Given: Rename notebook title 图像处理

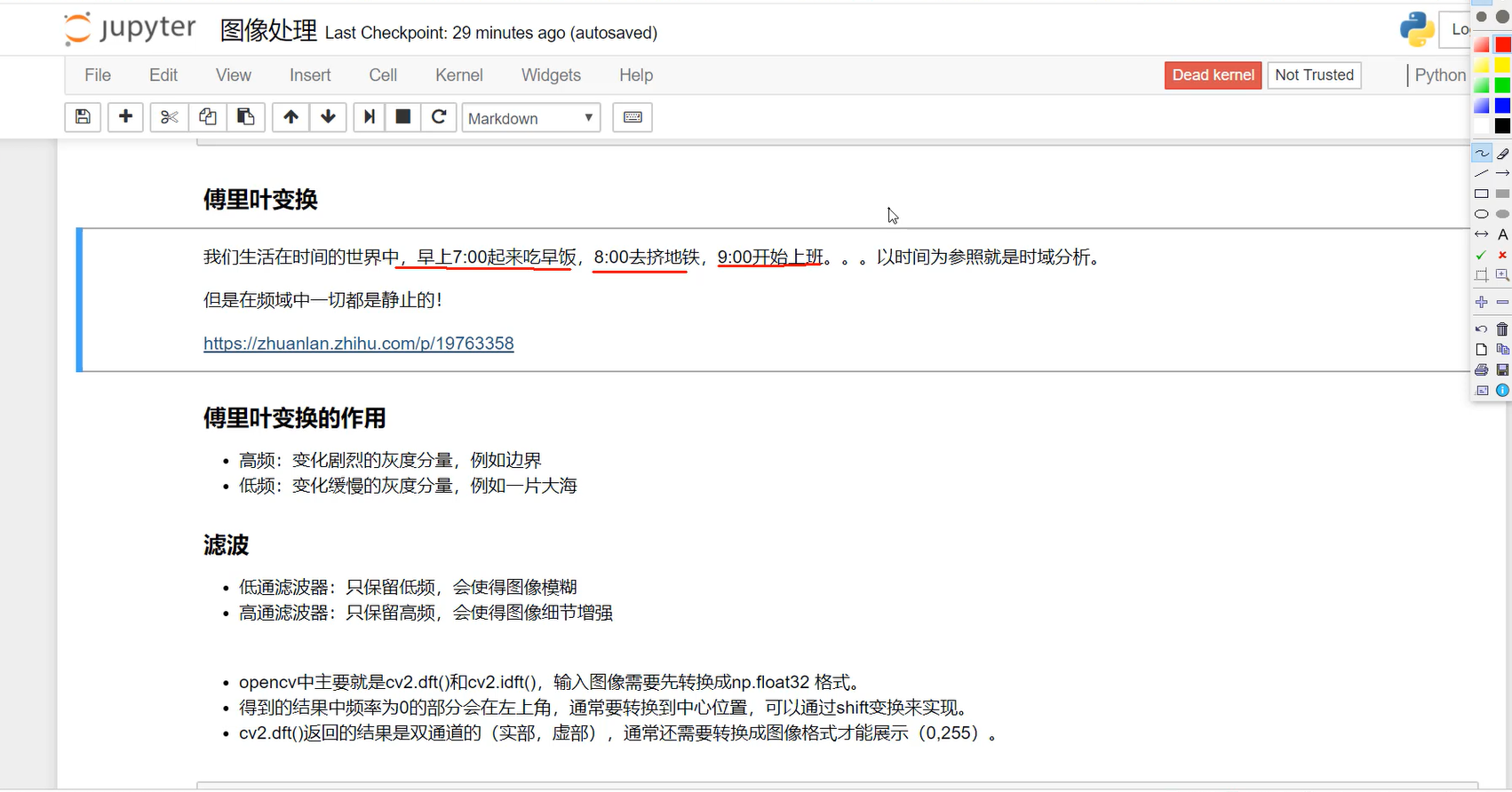Looking at the screenshot, I should [268, 31].
